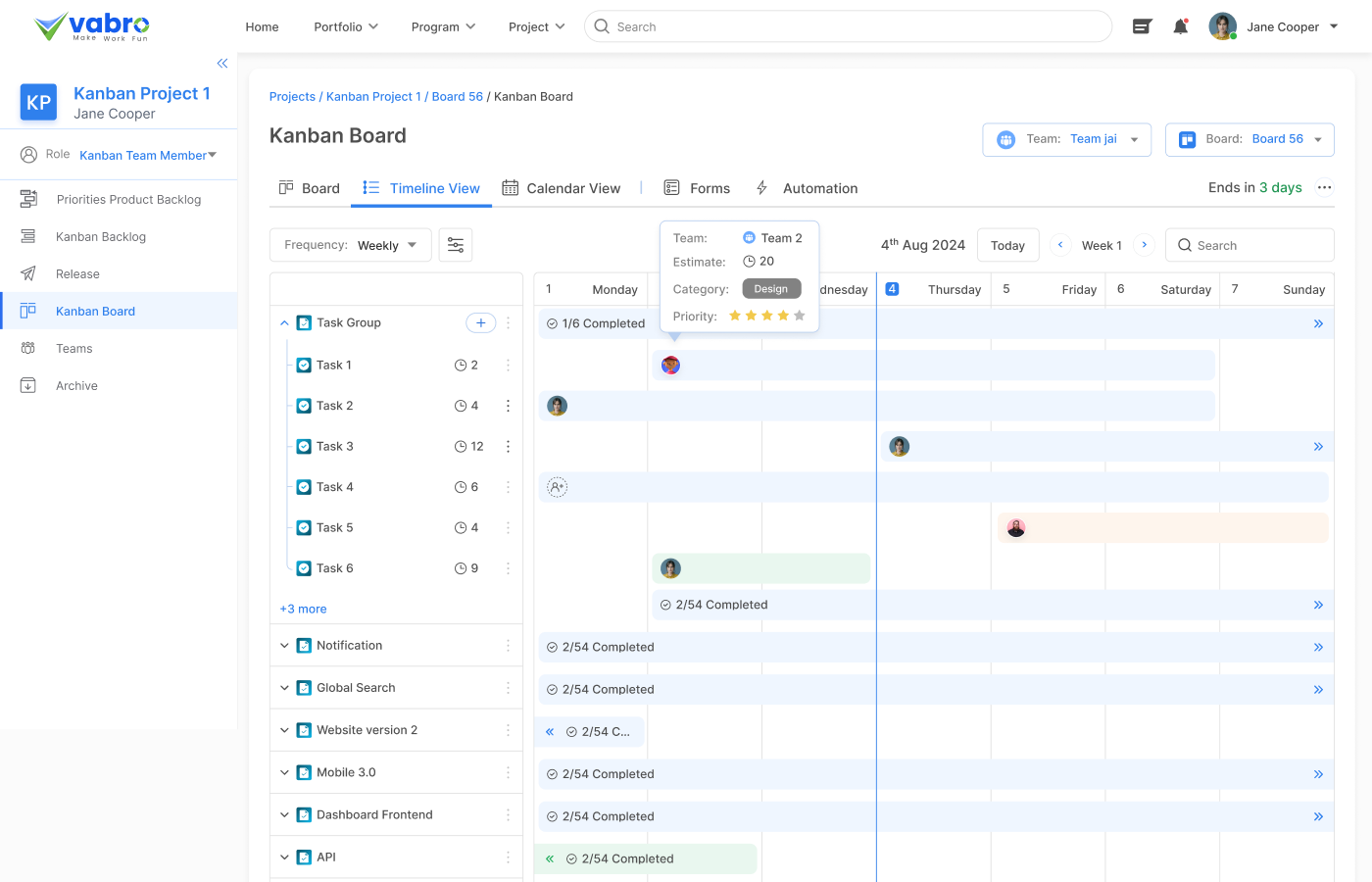
Task: Expand the Notification task group
Action: pyautogui.click(x=284, y=645)
